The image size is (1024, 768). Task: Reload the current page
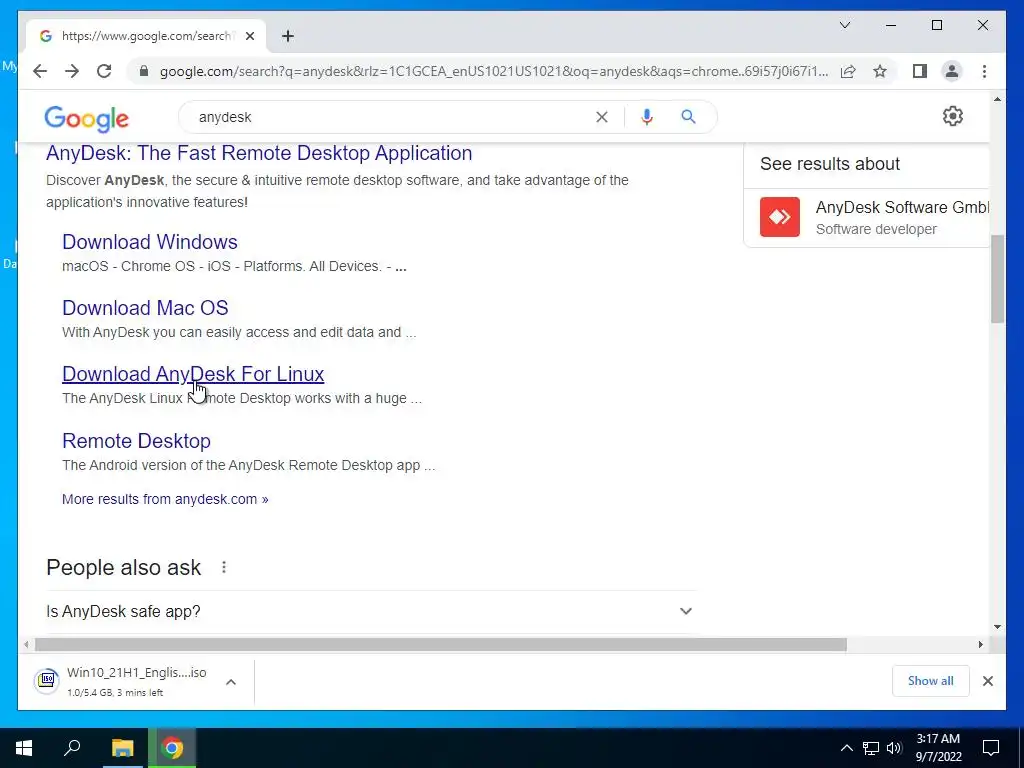tap(104, 71)
